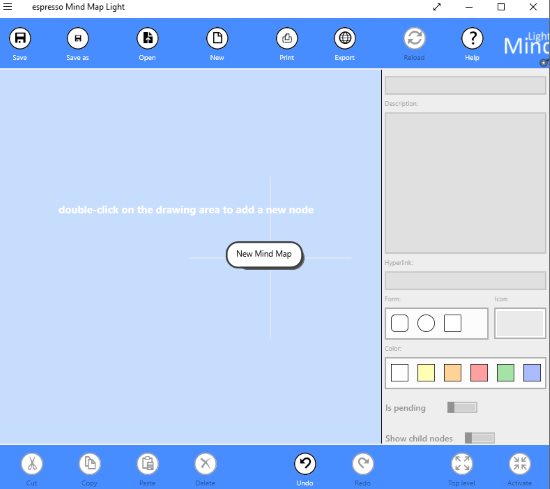Select circle node form
Image resolution: width=550 pixels, height=489 pixels.
[x=426, y=323]
